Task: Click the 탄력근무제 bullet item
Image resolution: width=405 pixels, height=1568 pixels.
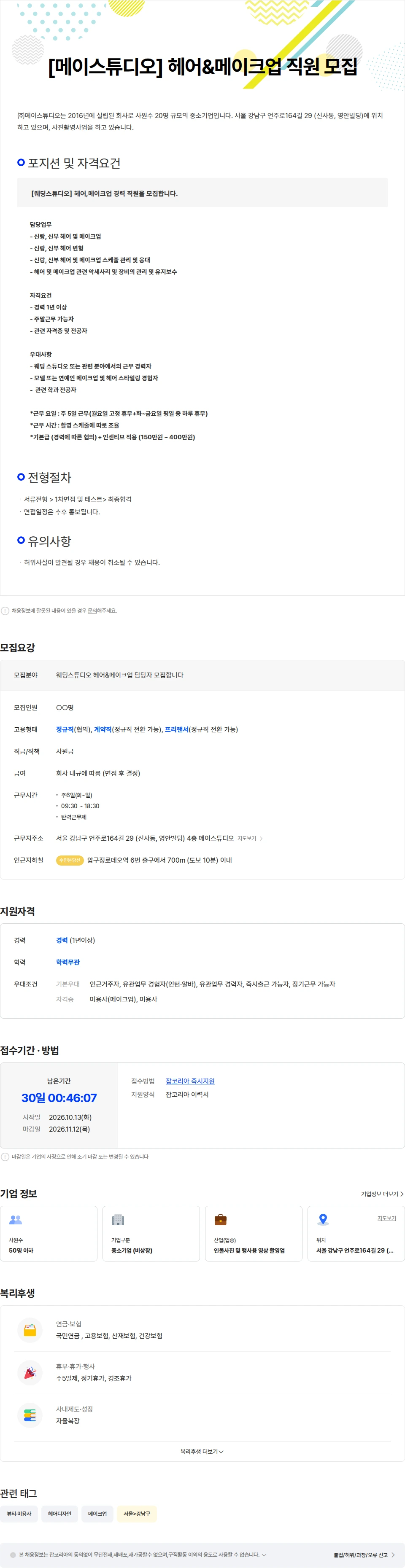Action: tap(74, 817)
